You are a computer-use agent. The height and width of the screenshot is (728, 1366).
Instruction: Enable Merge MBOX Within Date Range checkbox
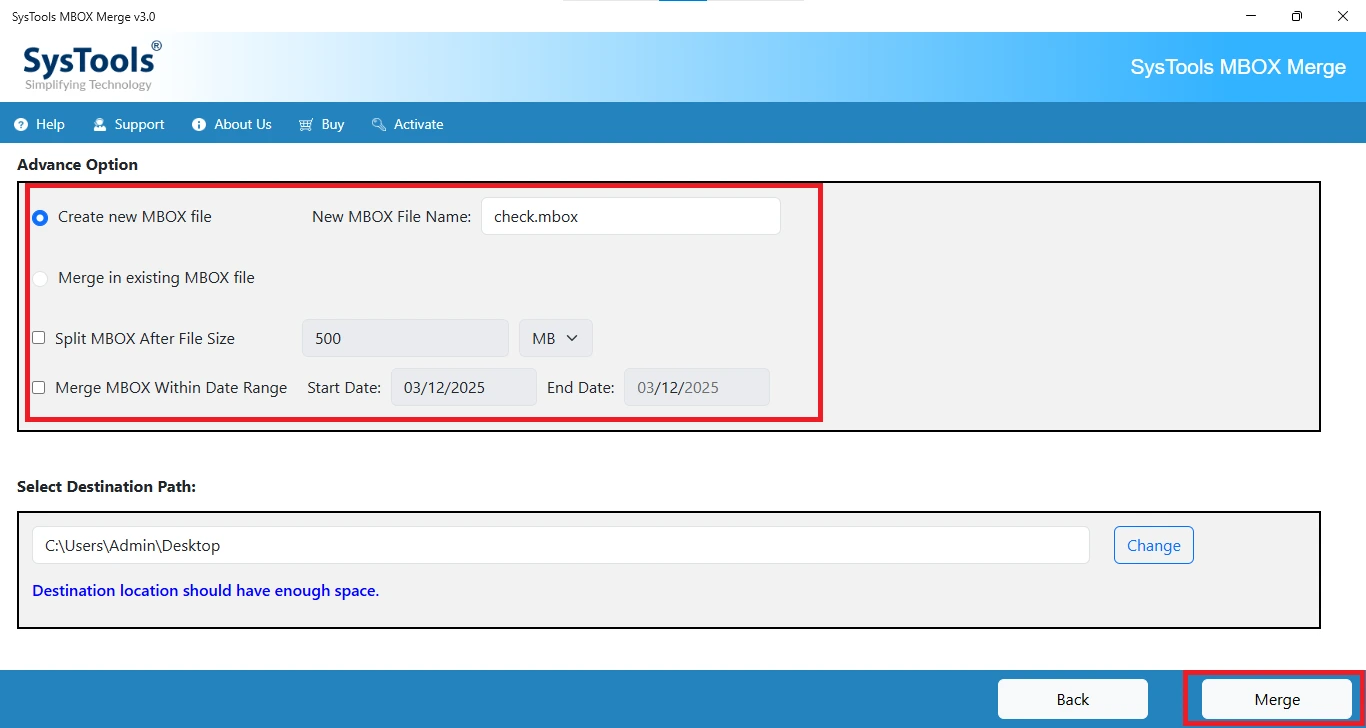39,388
